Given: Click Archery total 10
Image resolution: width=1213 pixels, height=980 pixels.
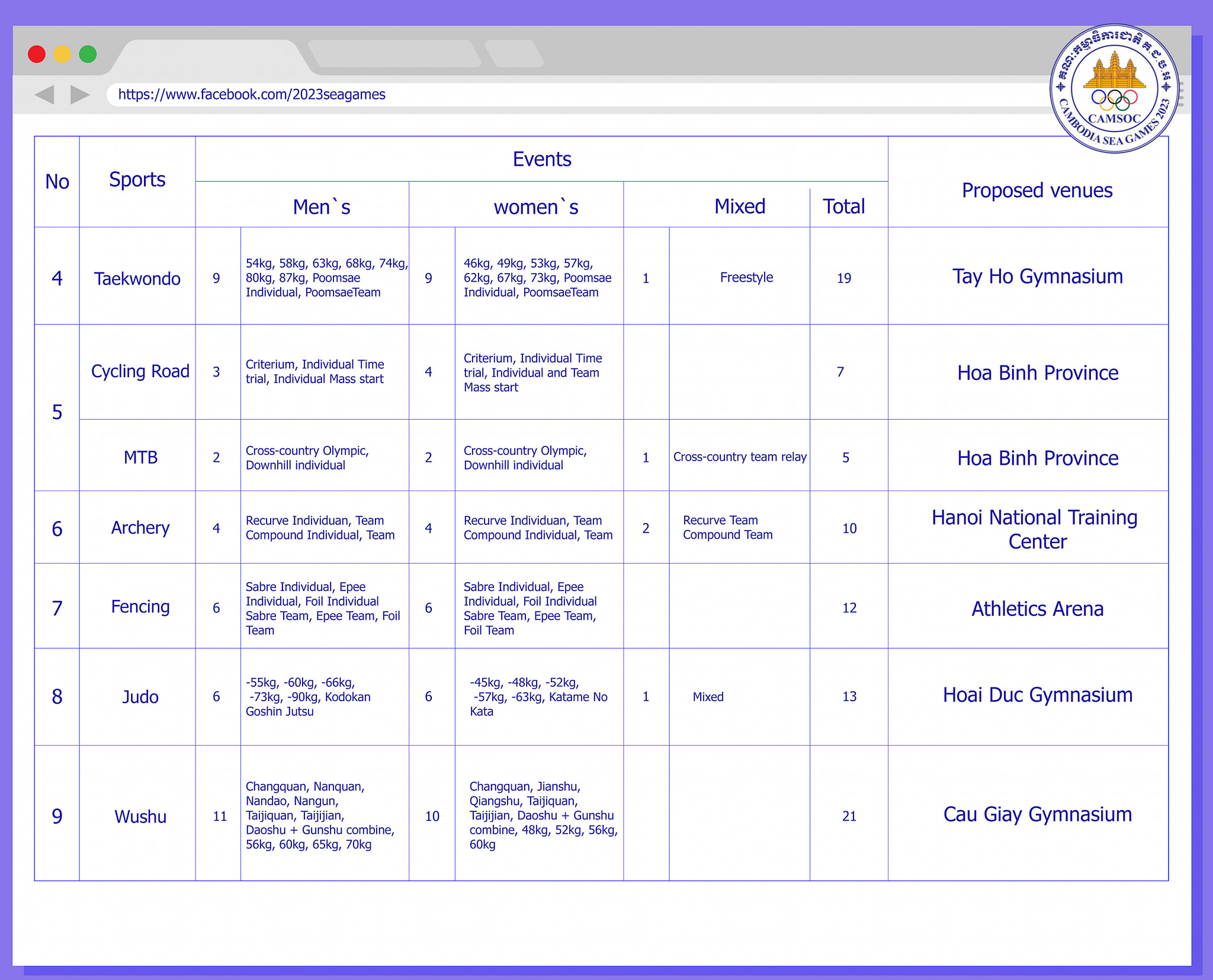Looking at the screenshot, I should (x=849, y=528).
